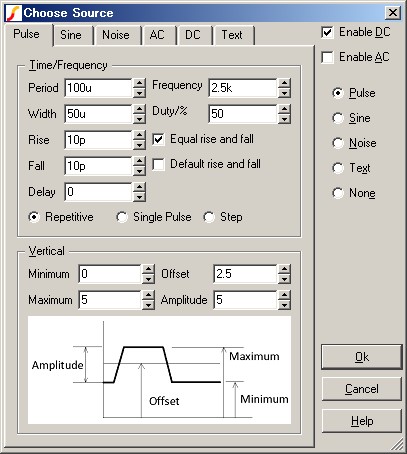Screen dimensions: 407x454
Task: Toggle Default rise and fall checkbox
Action: [x=158, y=164]
